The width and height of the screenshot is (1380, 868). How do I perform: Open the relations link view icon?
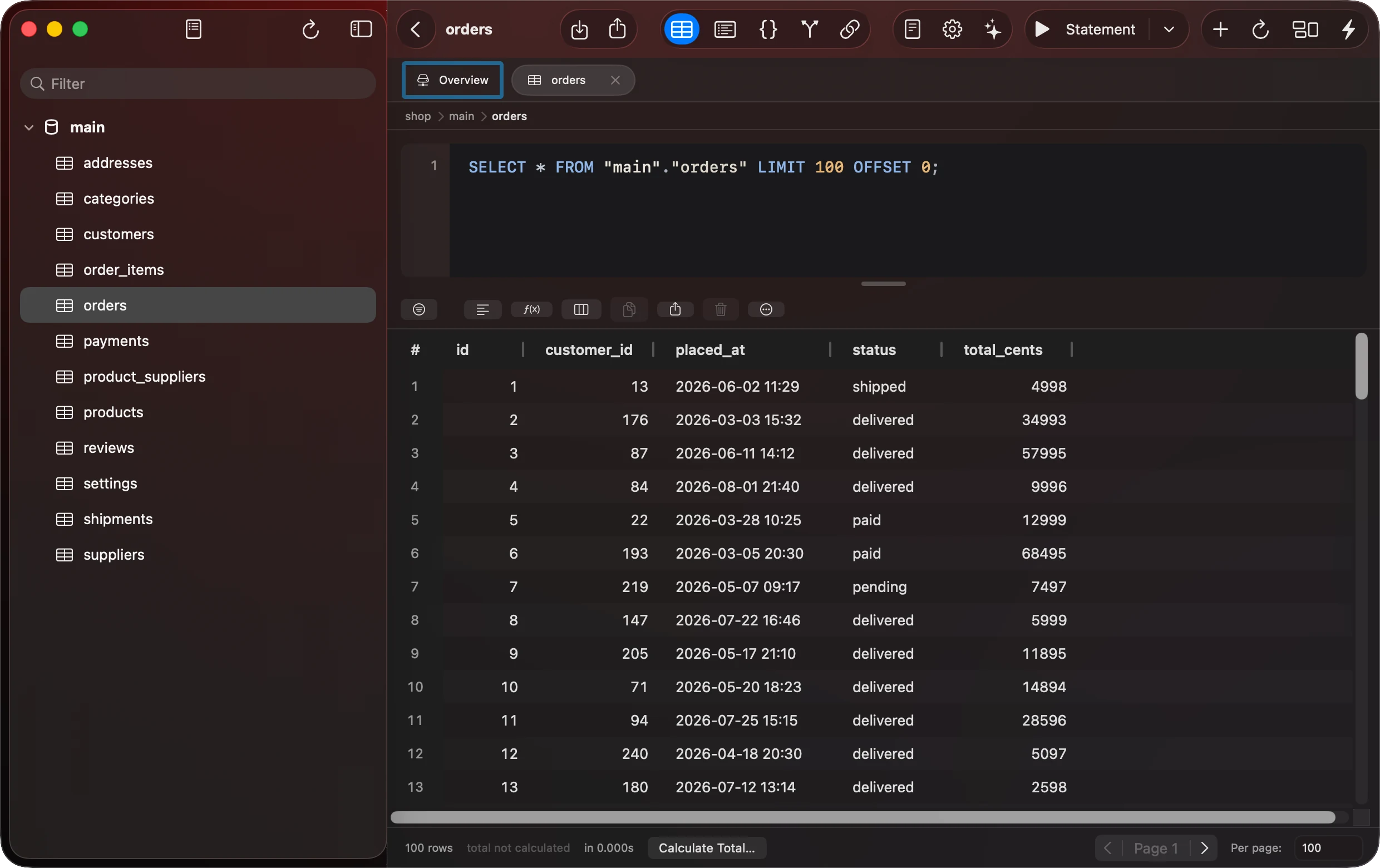point(849,29)
